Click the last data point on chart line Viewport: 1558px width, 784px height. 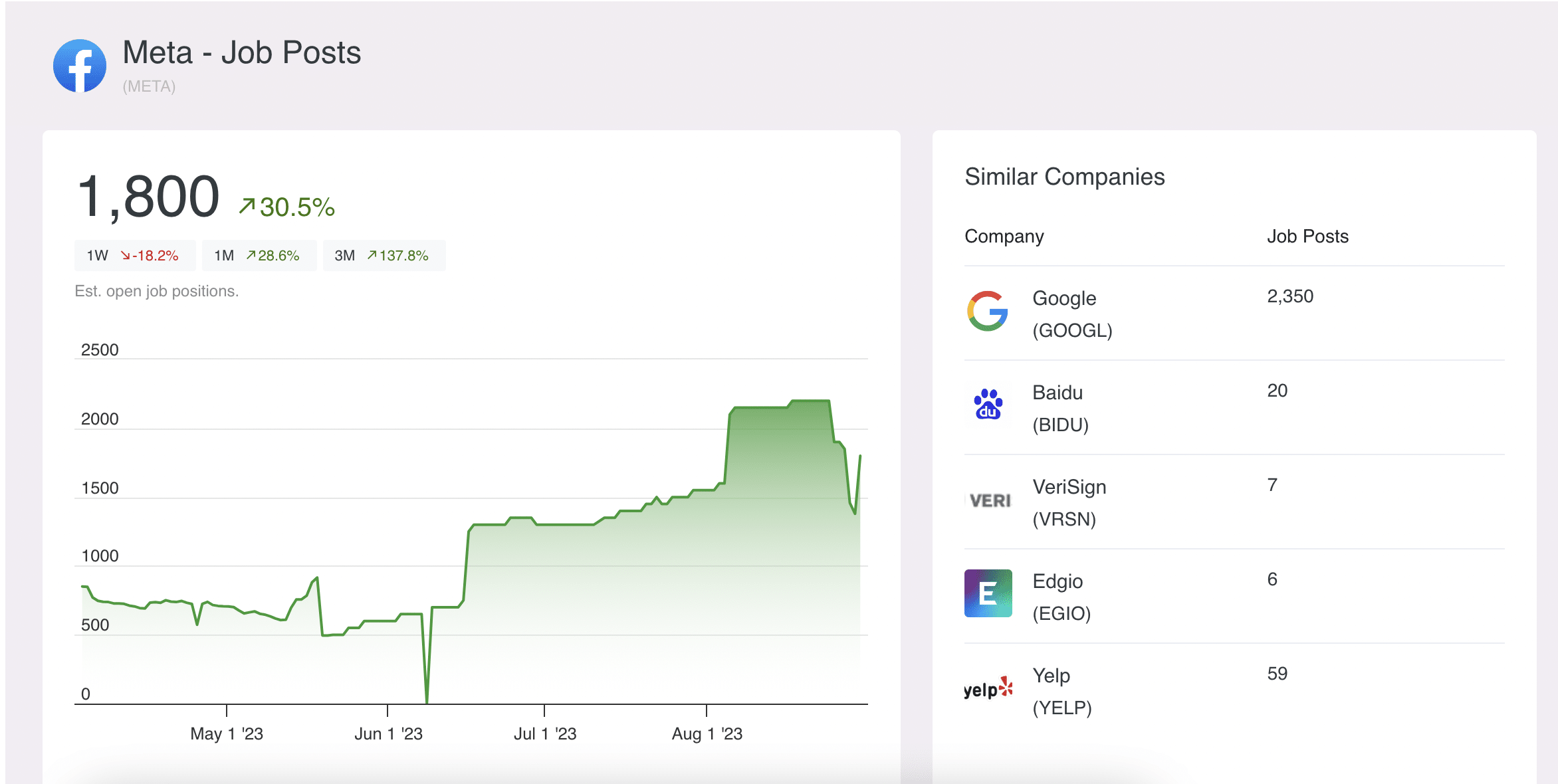pyautogui.click(x=860, y=456)
